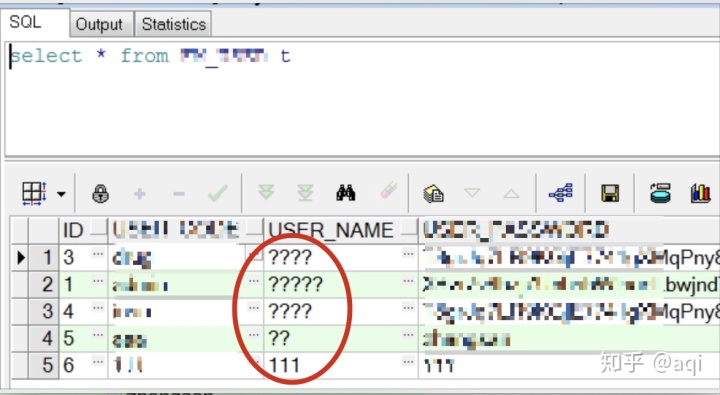Select the password cell ending in bwjnd

569,284
